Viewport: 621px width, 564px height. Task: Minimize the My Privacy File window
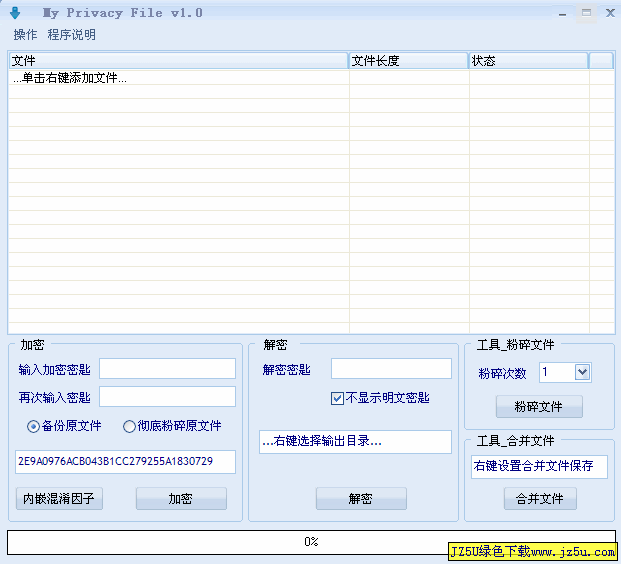(562, 14)
